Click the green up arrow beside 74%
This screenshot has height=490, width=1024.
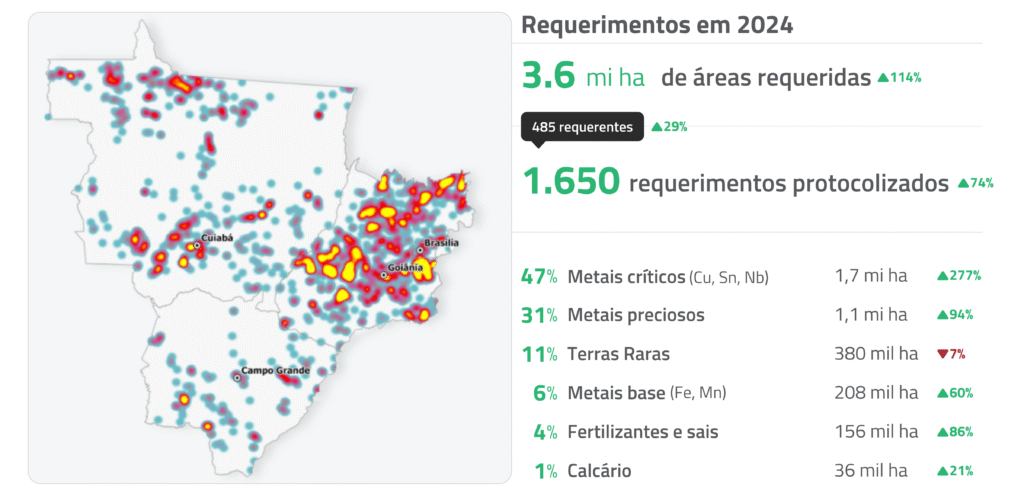tap(963, 183)
